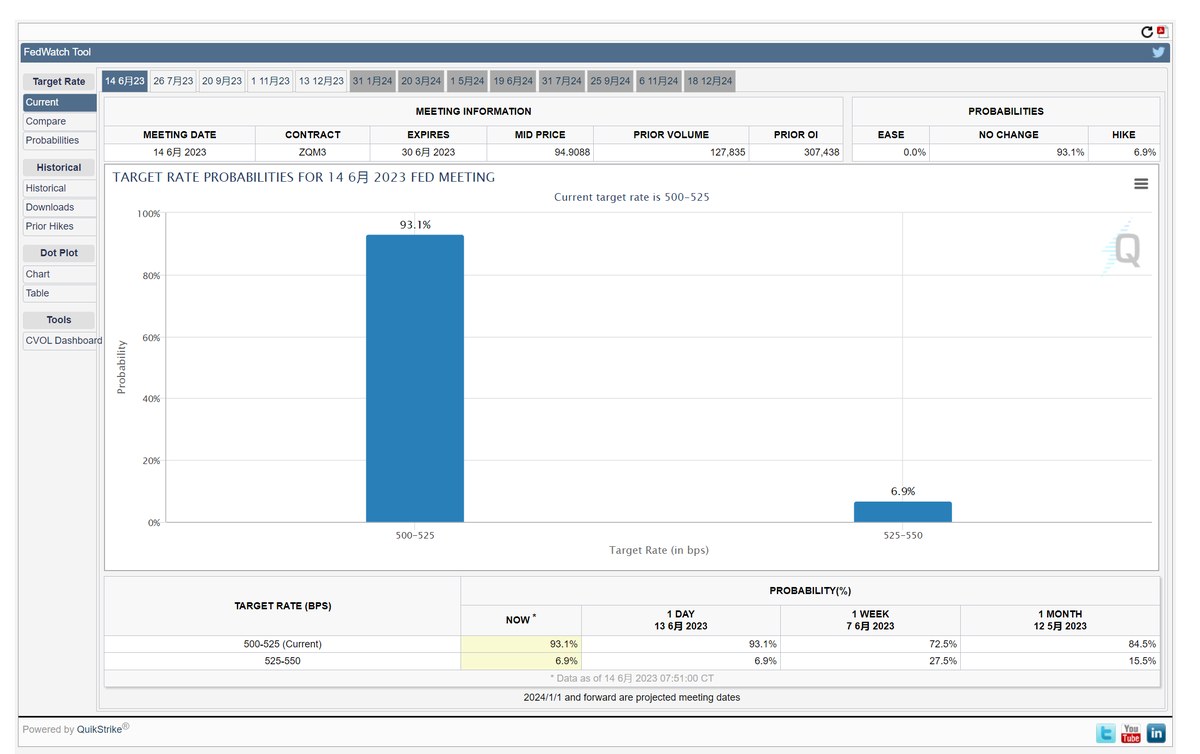Open the Current target rate view
The height and width of the screenshot is (754, 1200).
pos(60,102)
